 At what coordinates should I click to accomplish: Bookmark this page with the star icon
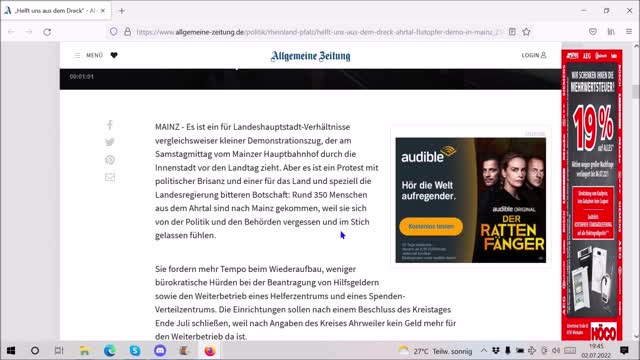(527, 32)
